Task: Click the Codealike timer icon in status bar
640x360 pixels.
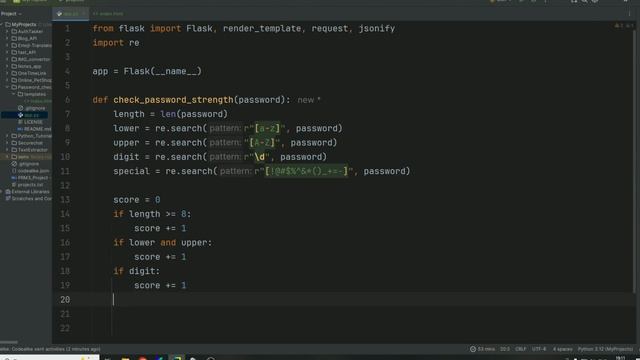Action: point(473,349)
